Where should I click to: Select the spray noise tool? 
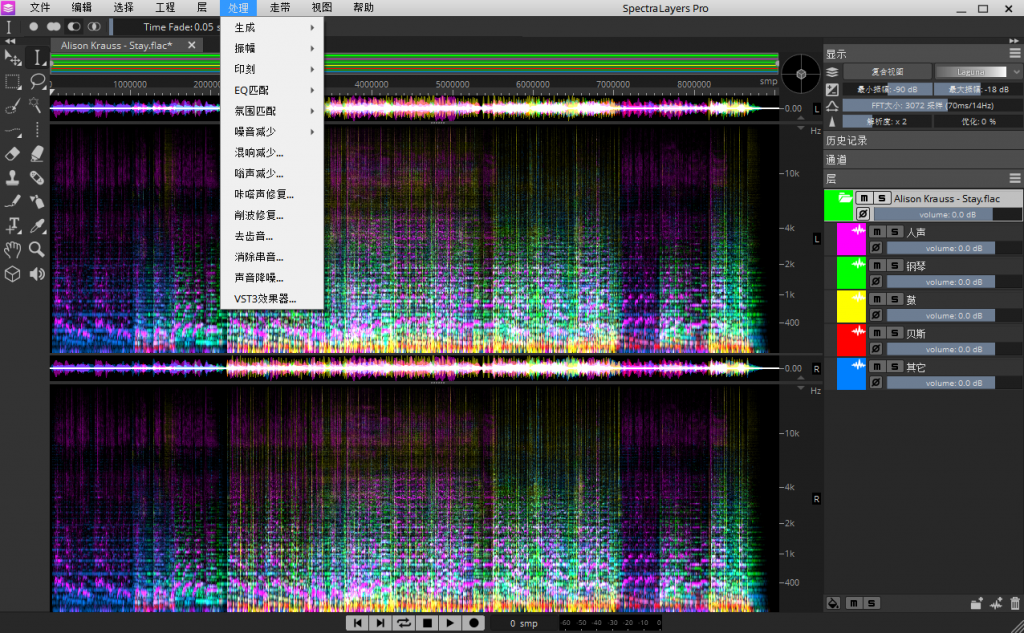(x=37, y=201)
